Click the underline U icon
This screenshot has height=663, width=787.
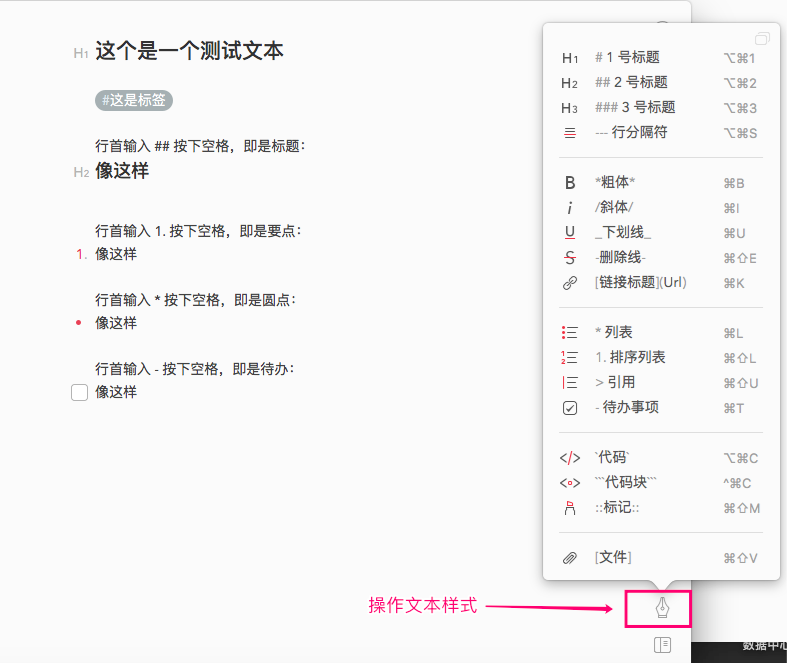pos(570,232)
